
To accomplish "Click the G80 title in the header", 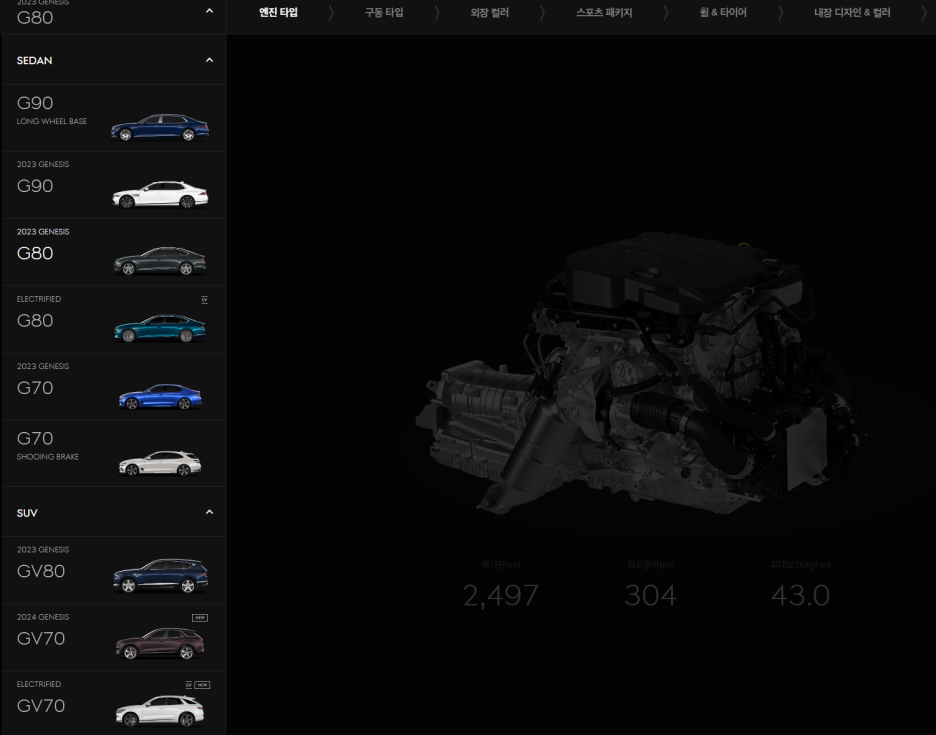I will [x=35, y=18].
